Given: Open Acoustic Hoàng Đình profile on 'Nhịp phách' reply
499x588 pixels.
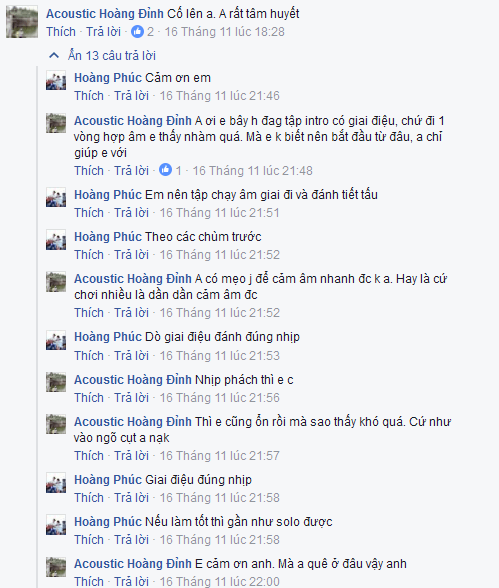Looking at the screenshot, I should pos(133,380).
